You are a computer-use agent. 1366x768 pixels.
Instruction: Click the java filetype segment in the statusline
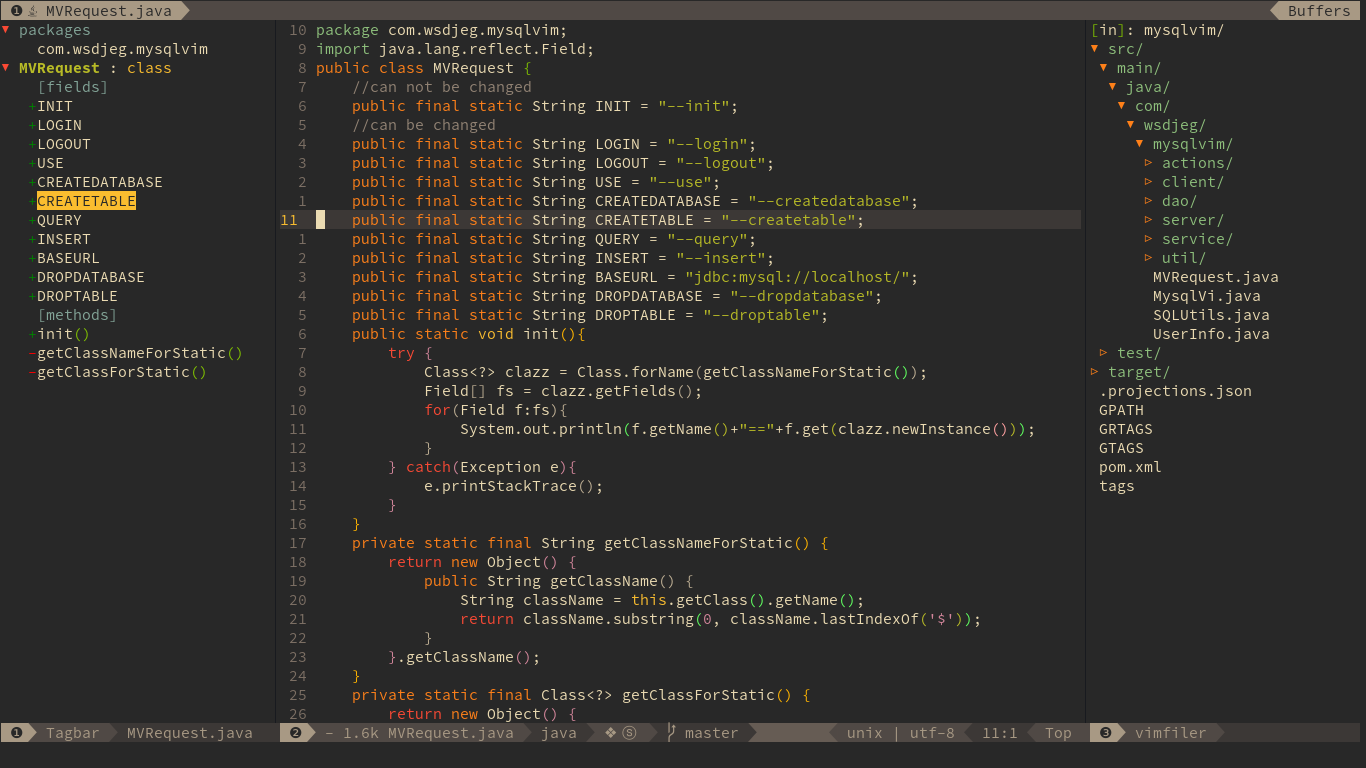[559, 733]
